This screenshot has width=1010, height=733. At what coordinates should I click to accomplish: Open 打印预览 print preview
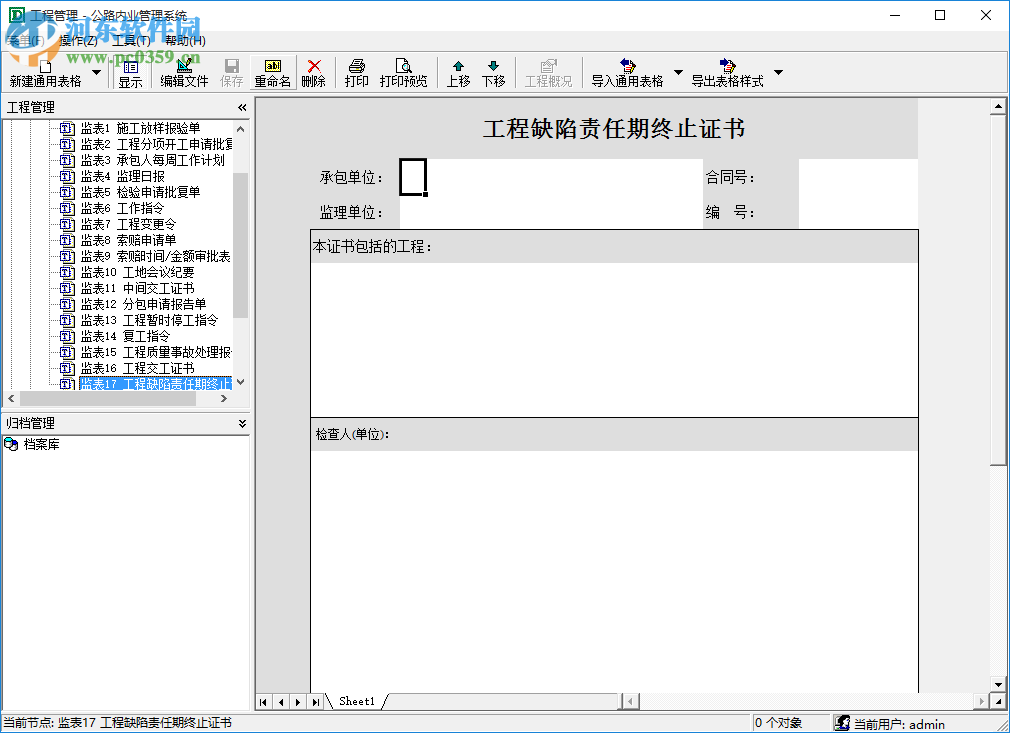click(404, 72)
